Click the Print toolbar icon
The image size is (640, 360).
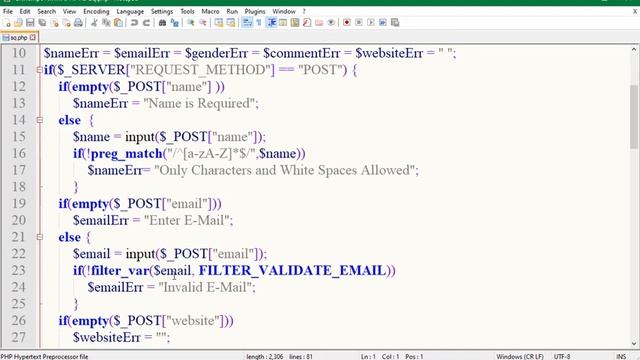(78, 23)
